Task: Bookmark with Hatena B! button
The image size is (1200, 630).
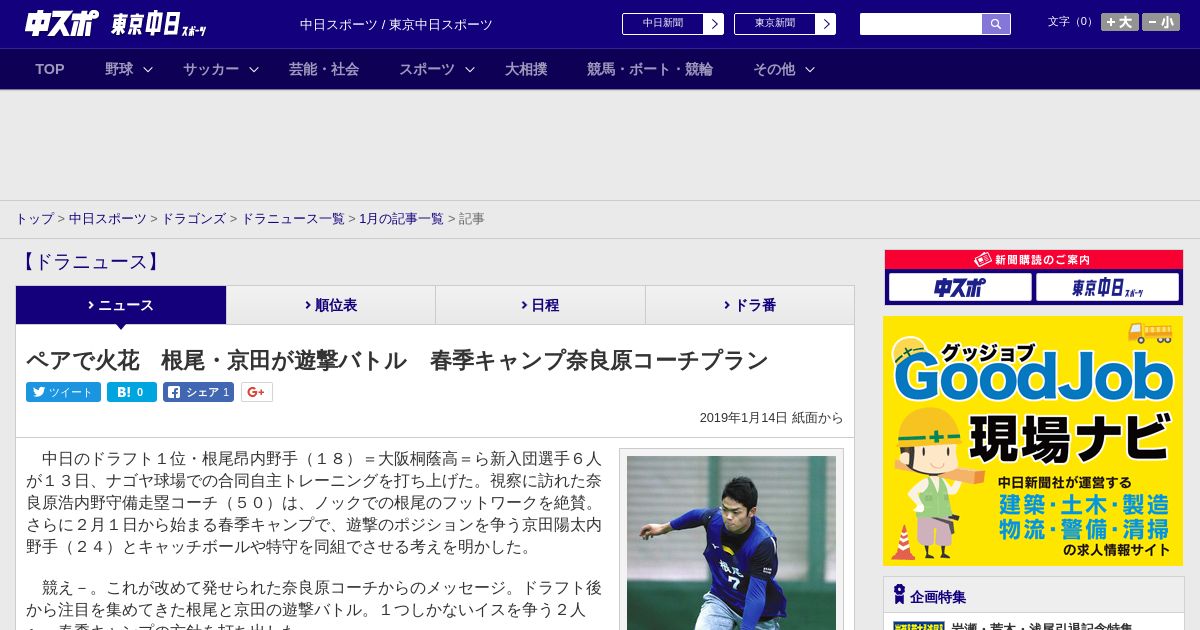Action: [132, 392]
